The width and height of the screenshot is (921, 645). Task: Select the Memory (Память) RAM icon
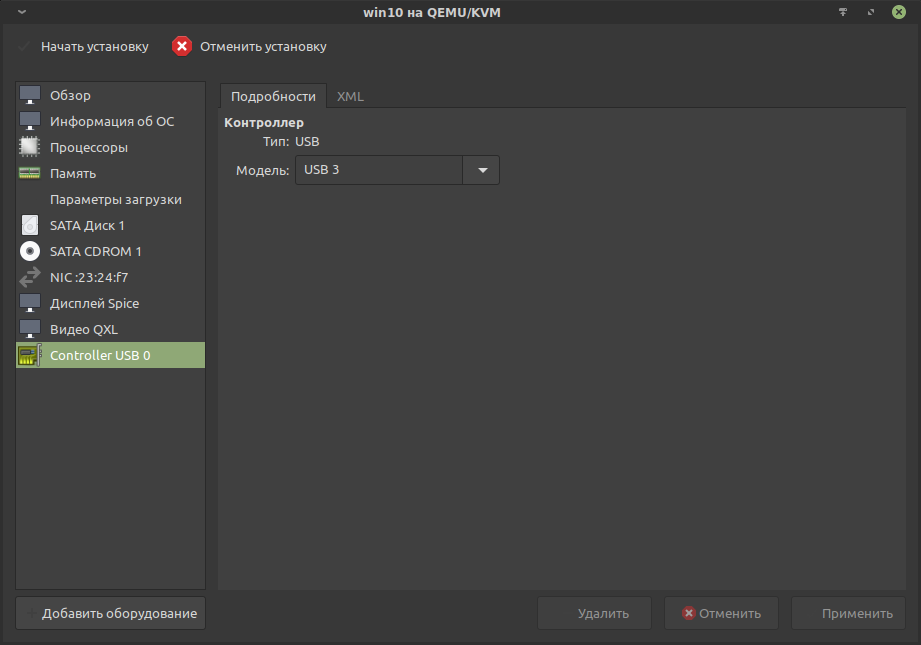[x=30, y=173]
